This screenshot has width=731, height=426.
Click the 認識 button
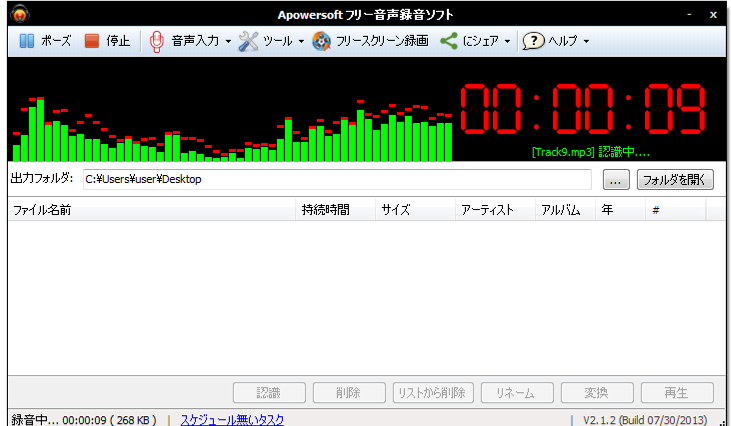pos(269,393)
